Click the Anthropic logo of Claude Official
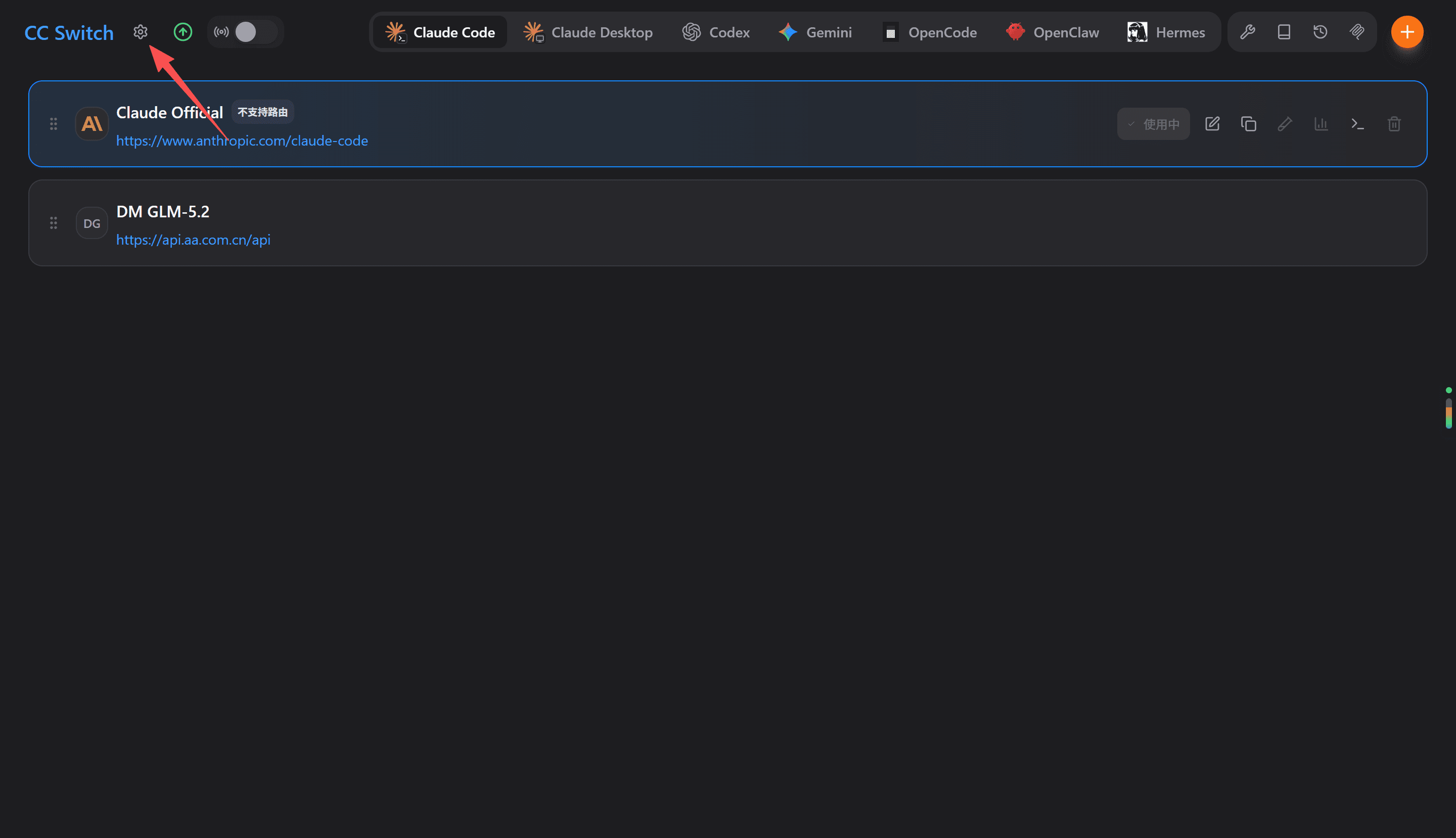The width and height of the screenshot is (1456, 838). (x=92, y=124)
